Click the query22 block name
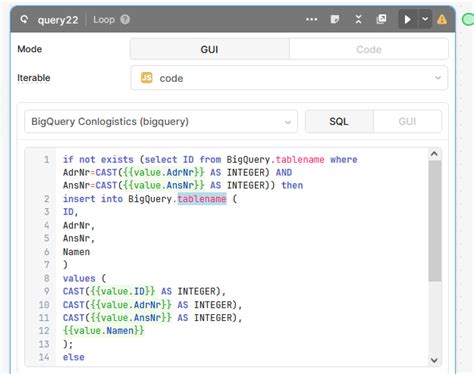474x374 pixels. coord(58,20)
